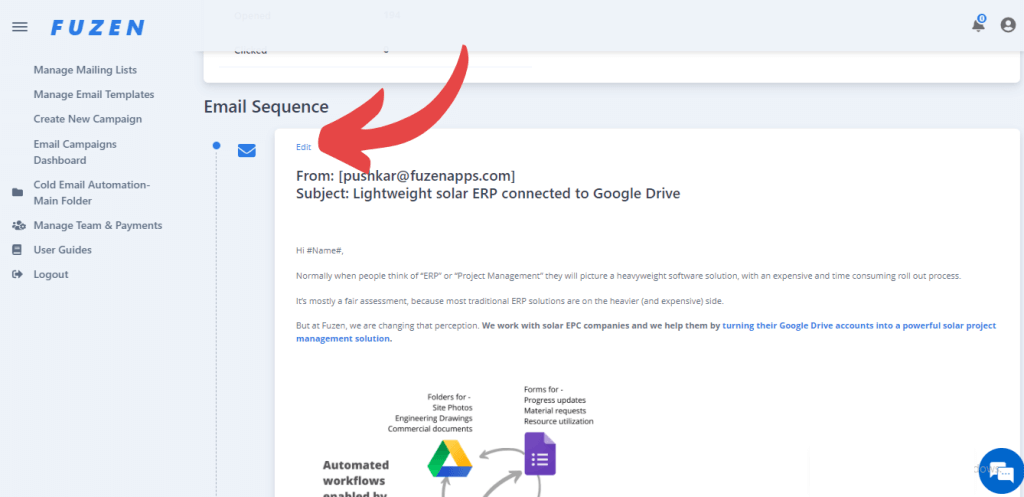
Task: Open User Guides
Action: 63,249
